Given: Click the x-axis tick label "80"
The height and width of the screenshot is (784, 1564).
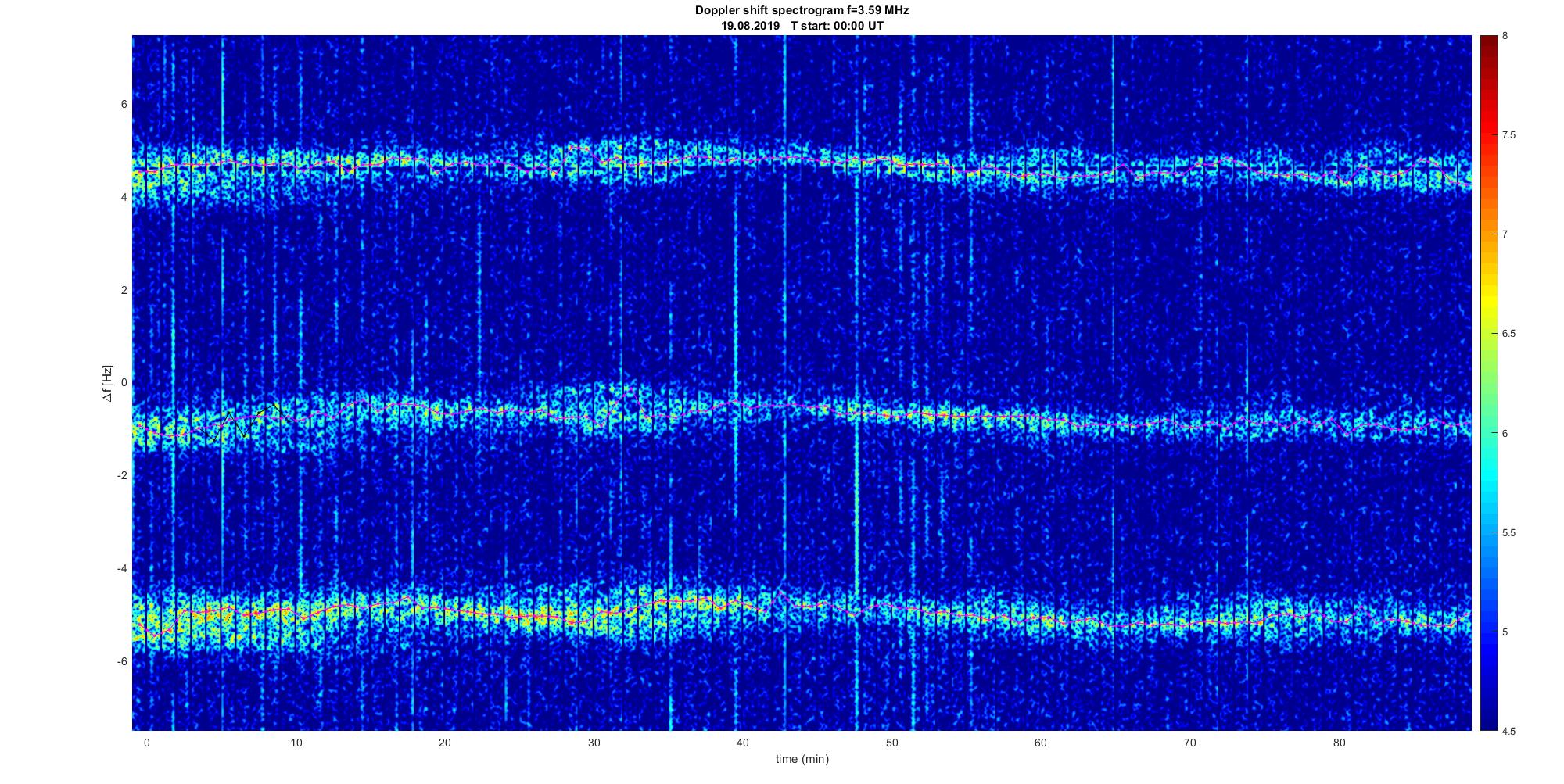Looking at the screenshot, I should 1339,743.
